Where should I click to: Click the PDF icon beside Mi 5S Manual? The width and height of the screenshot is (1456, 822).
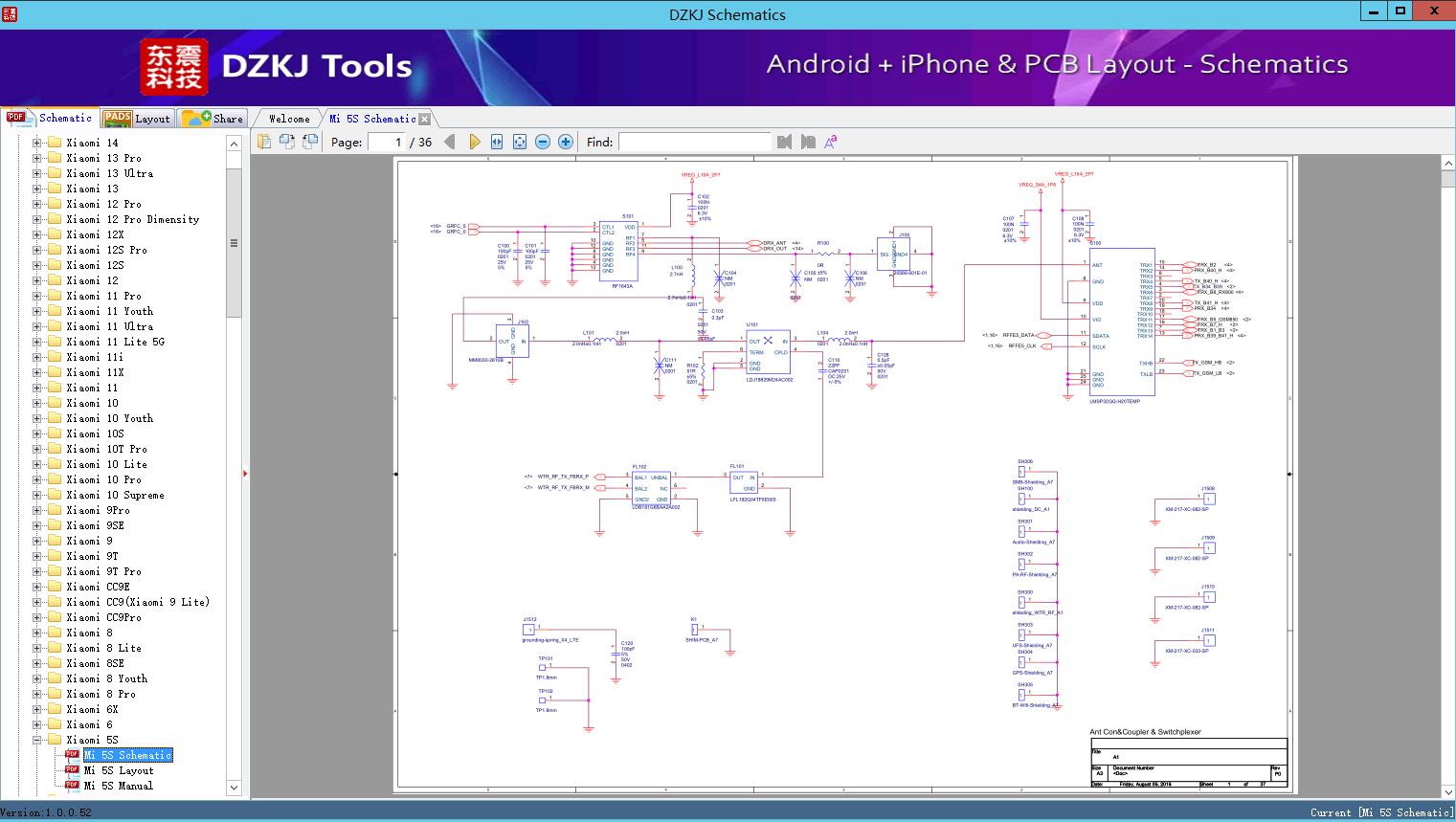pyautogui.click(x=72, y=786)
